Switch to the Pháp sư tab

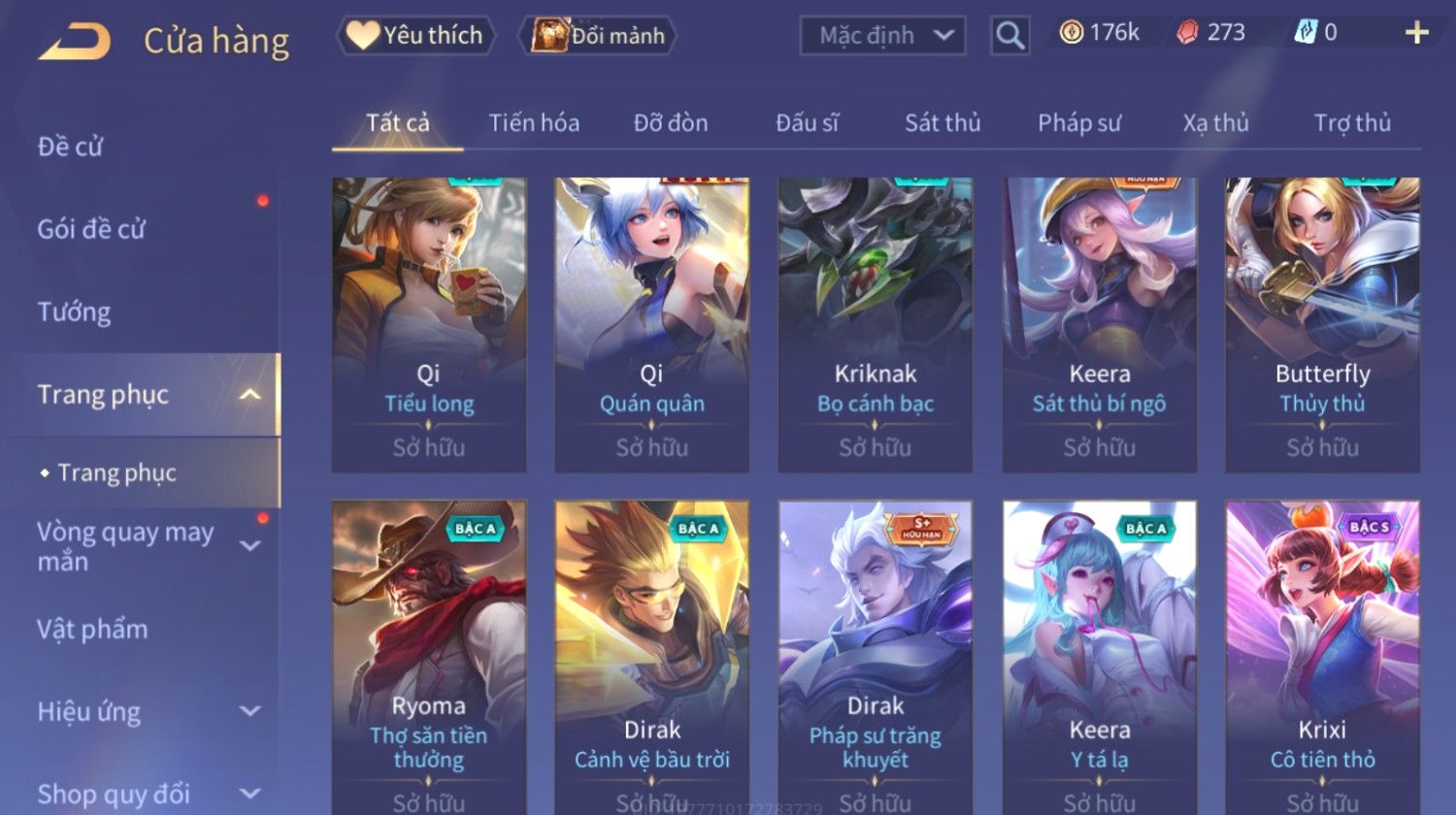[1078, 123]
